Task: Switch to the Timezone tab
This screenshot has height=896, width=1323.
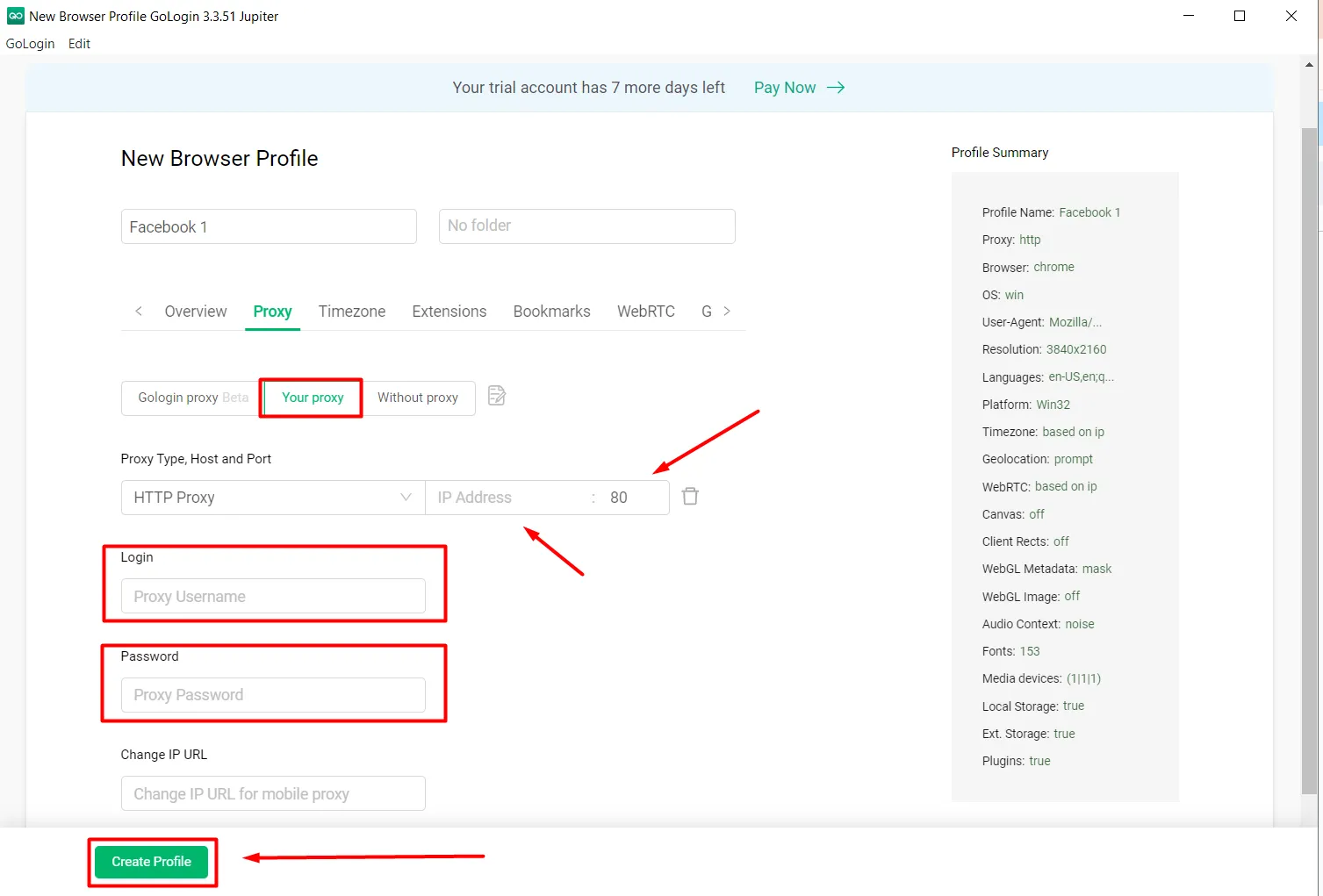Action: click(x=351, y=312)
